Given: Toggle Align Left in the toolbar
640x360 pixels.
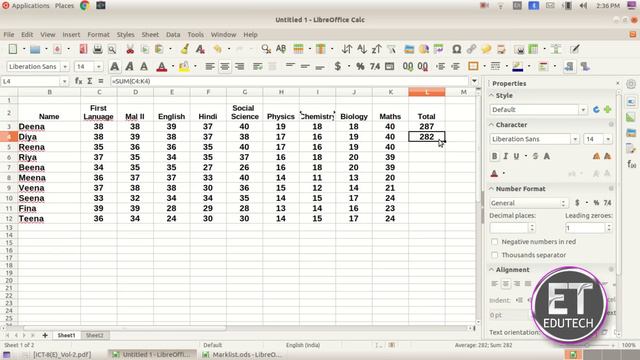Looking at the screenshot, I should pos(210,66).
